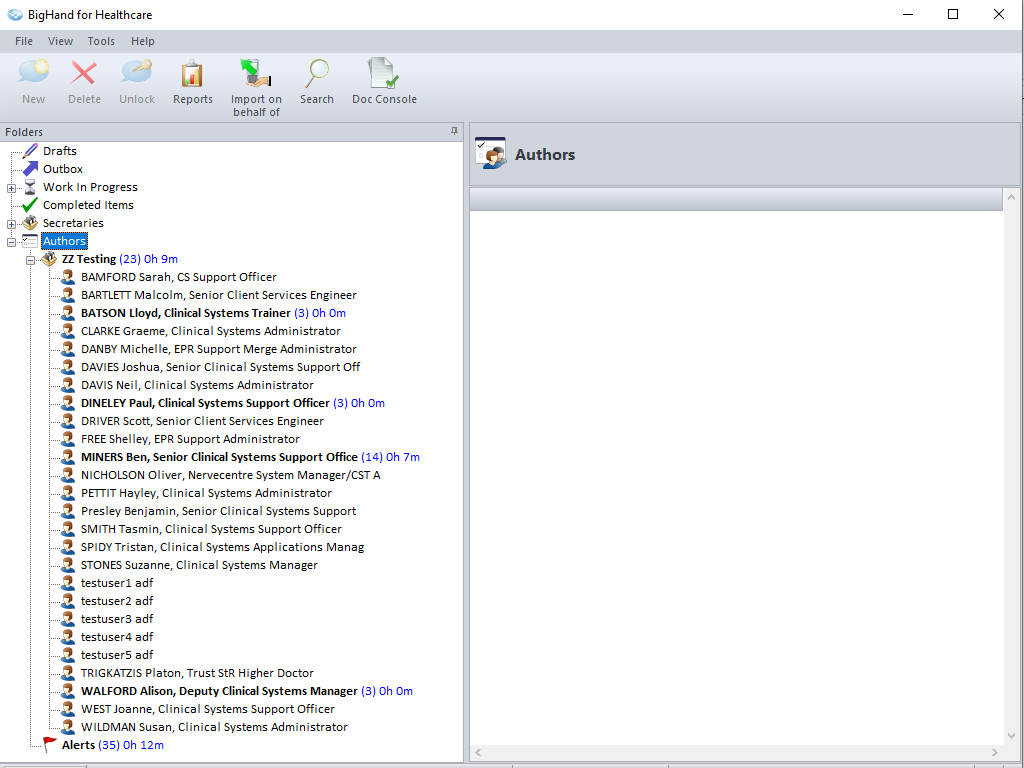1024x768 pixels.
Task: Click the Unlock toolbar icon
Action: [x=136, y=72]
